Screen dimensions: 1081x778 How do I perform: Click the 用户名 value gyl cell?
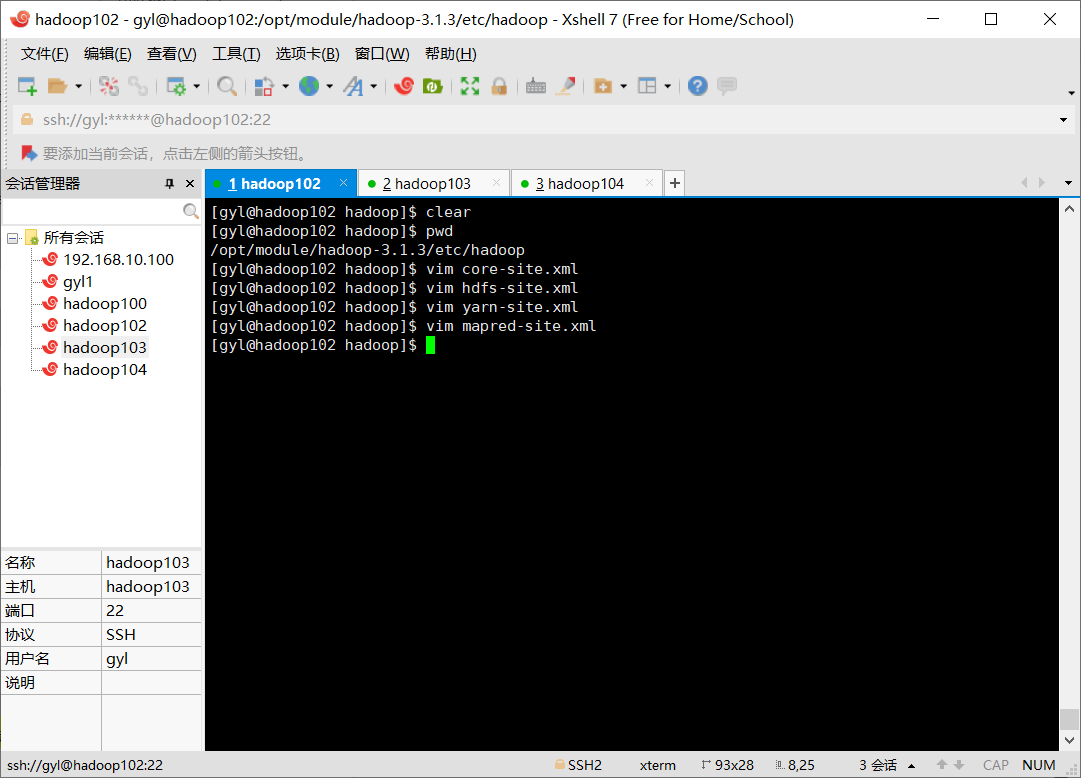[x=151, y=659]
